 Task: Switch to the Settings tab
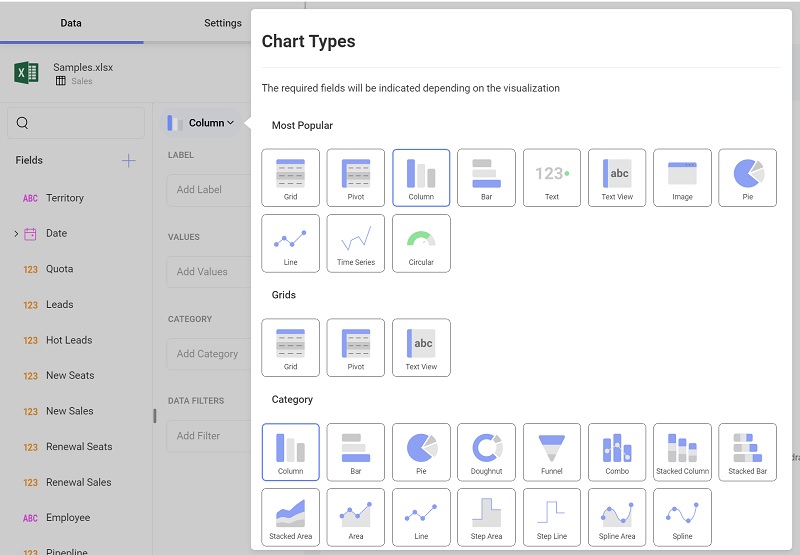222,23
